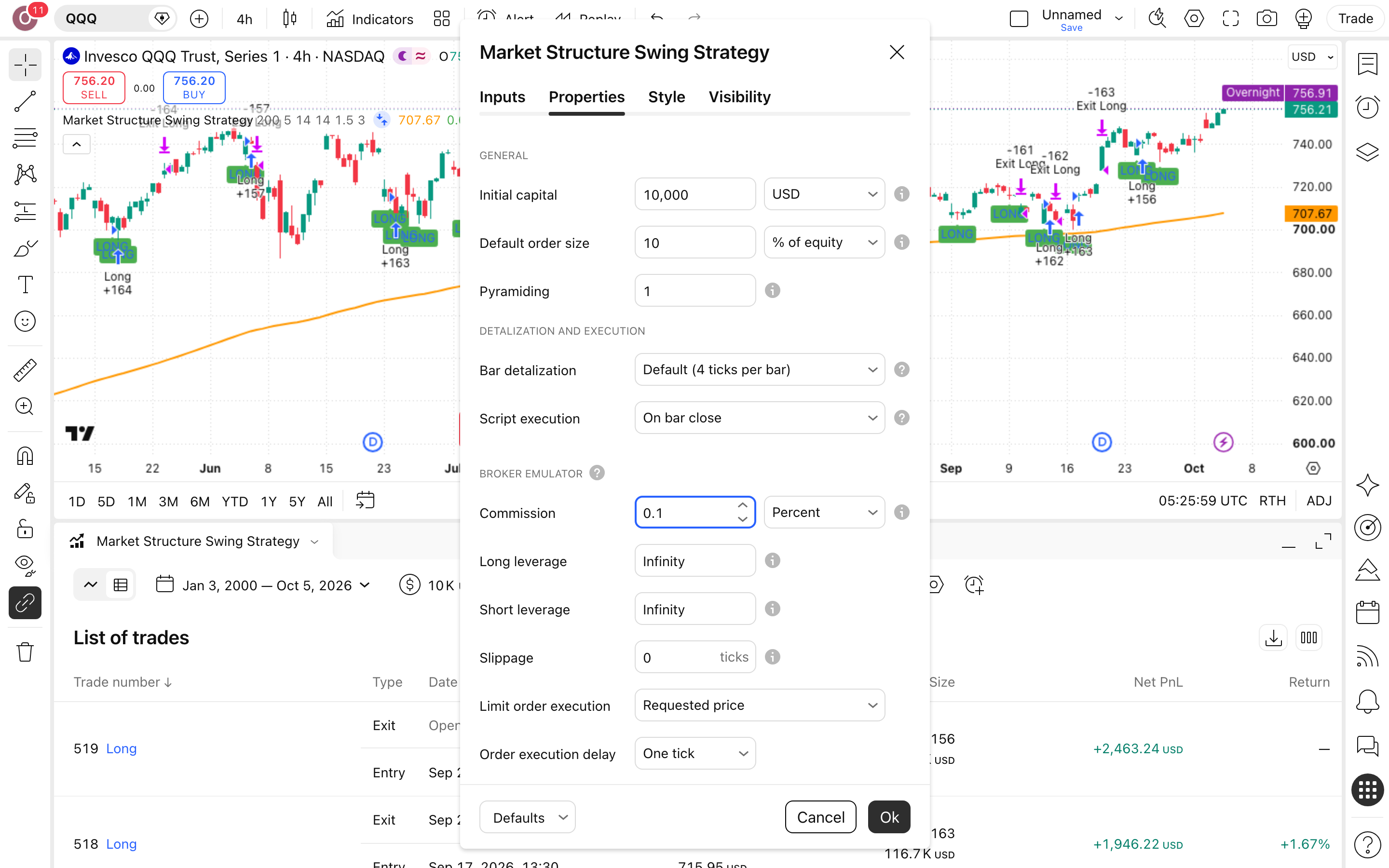
Task: Click the Trade button in top bar
Action: click(x=1355, y=18)
